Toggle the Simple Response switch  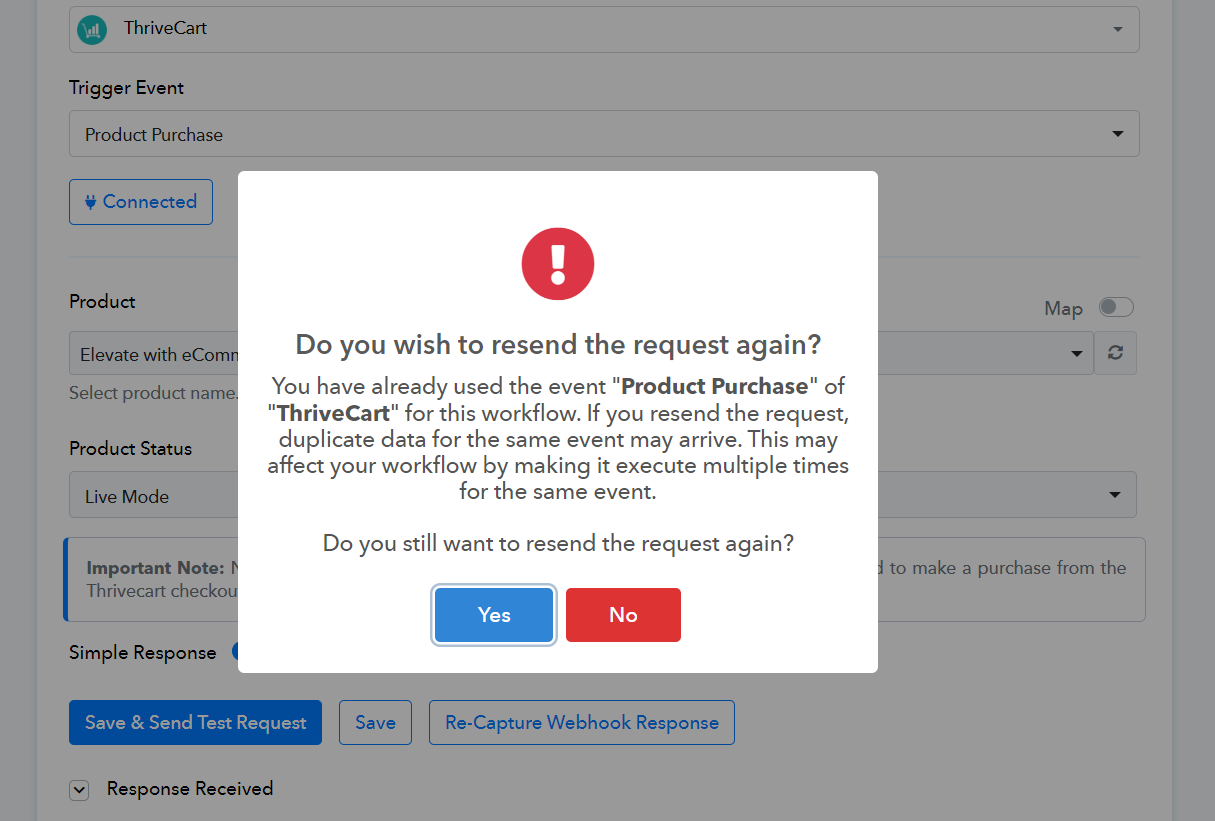coord(236,652)
